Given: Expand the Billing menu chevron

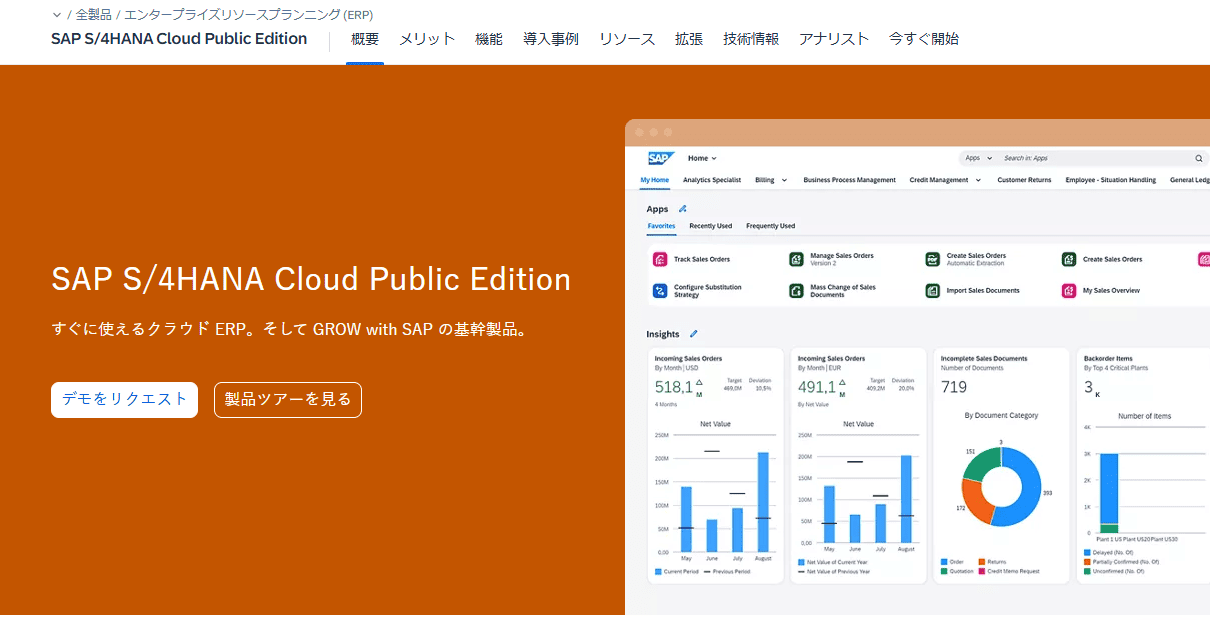Looking at the screenshot, I should [784, 180].
